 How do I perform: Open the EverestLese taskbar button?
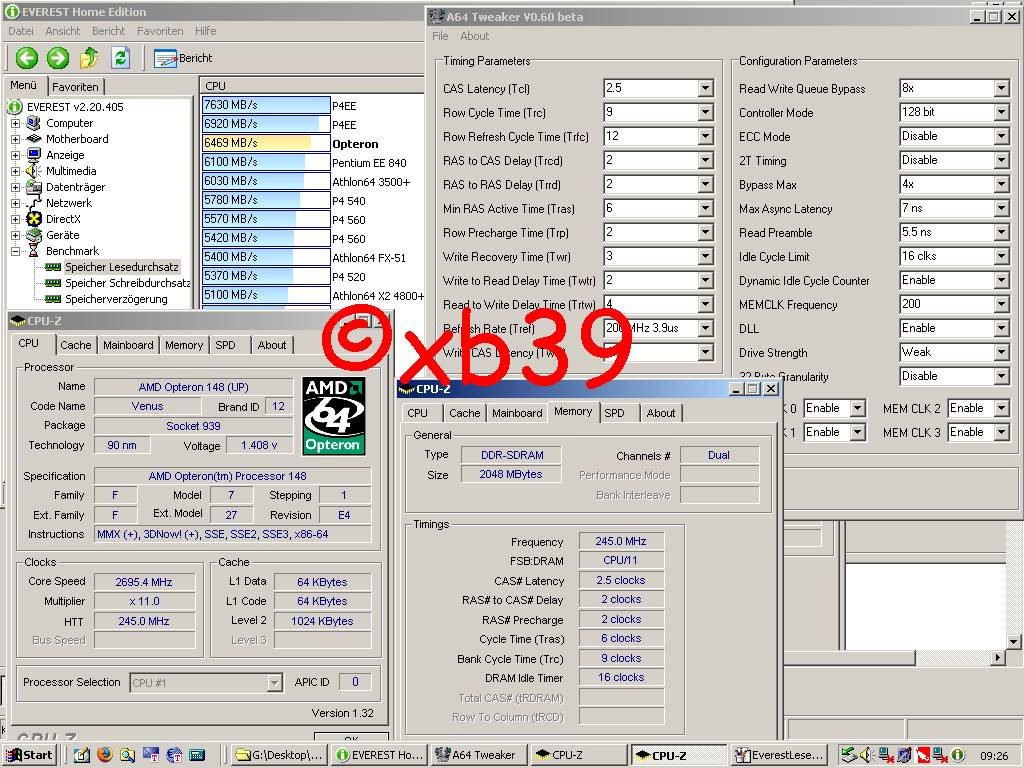779,755
